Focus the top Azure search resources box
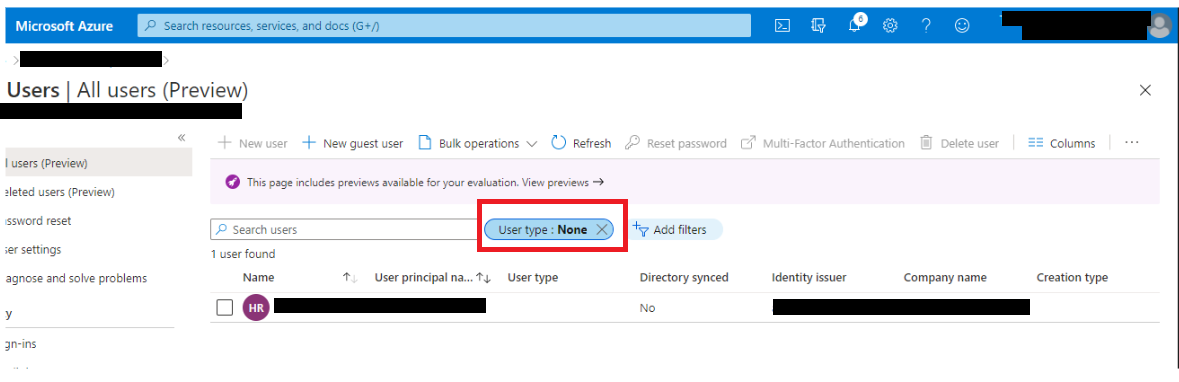Viewport: 1179px width, 382px height. point(444,26)
